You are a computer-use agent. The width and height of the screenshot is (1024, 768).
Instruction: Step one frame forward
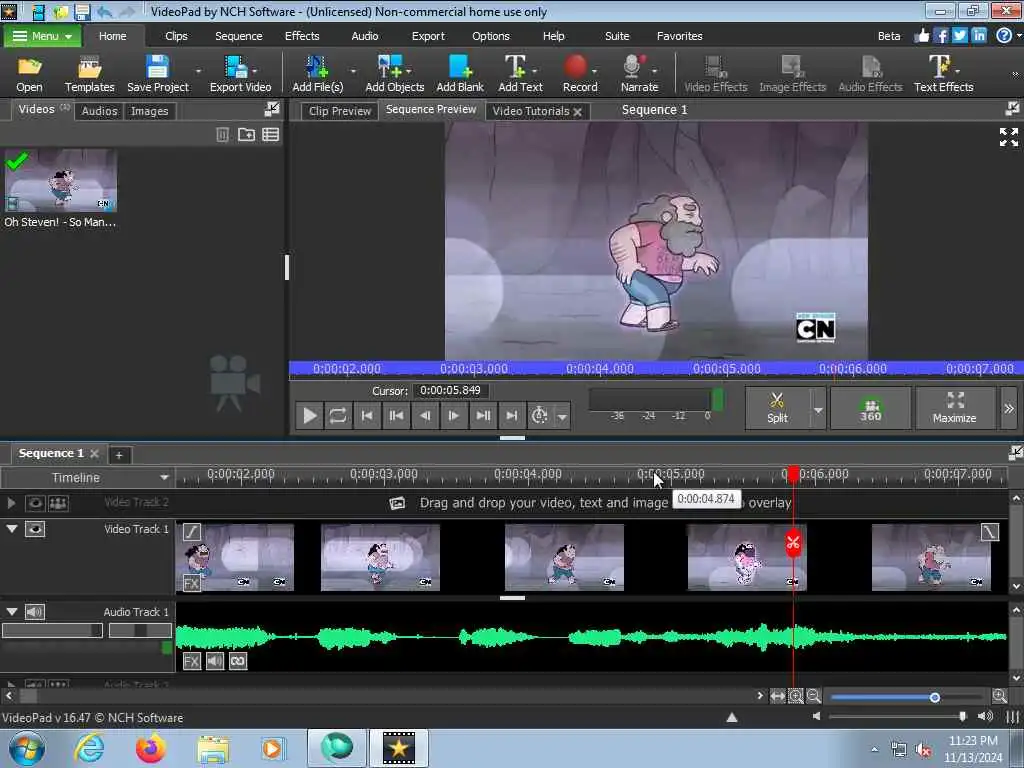[453, 415]
